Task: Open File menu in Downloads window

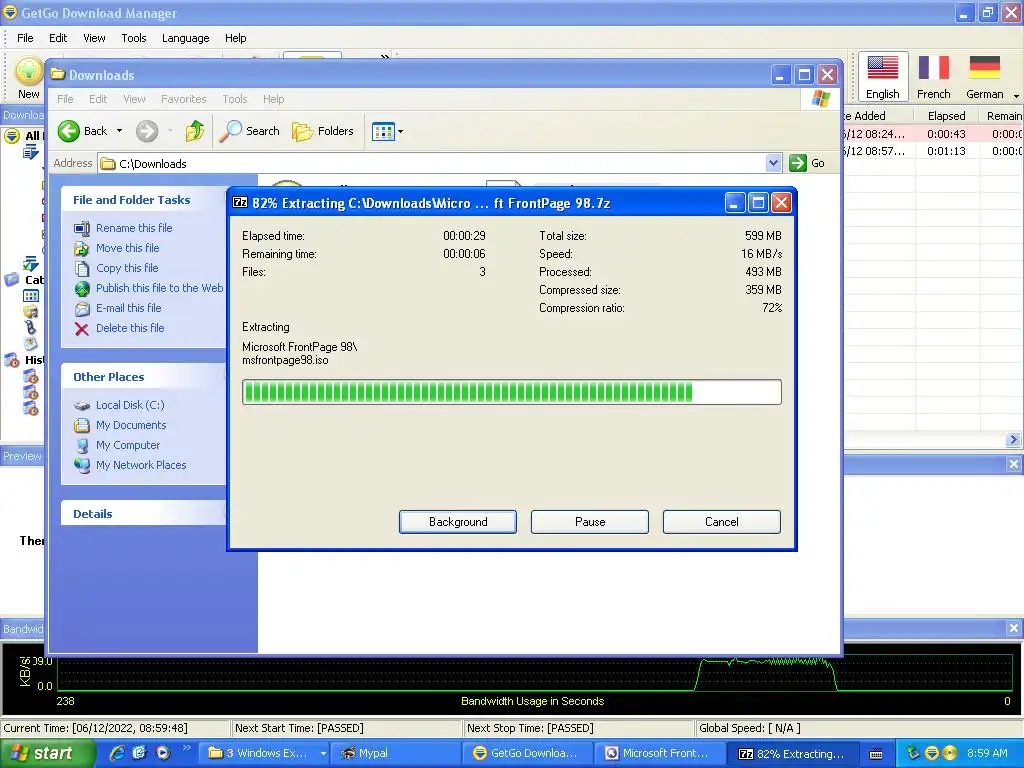Action: pyautogui.click(x=65, y=99)
